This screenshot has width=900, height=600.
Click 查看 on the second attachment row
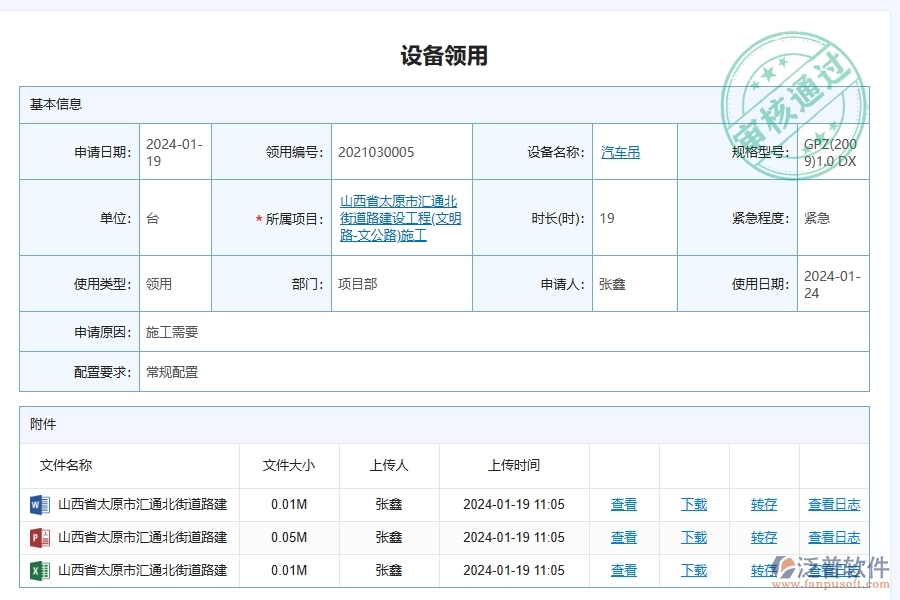(x=623, y=538)
